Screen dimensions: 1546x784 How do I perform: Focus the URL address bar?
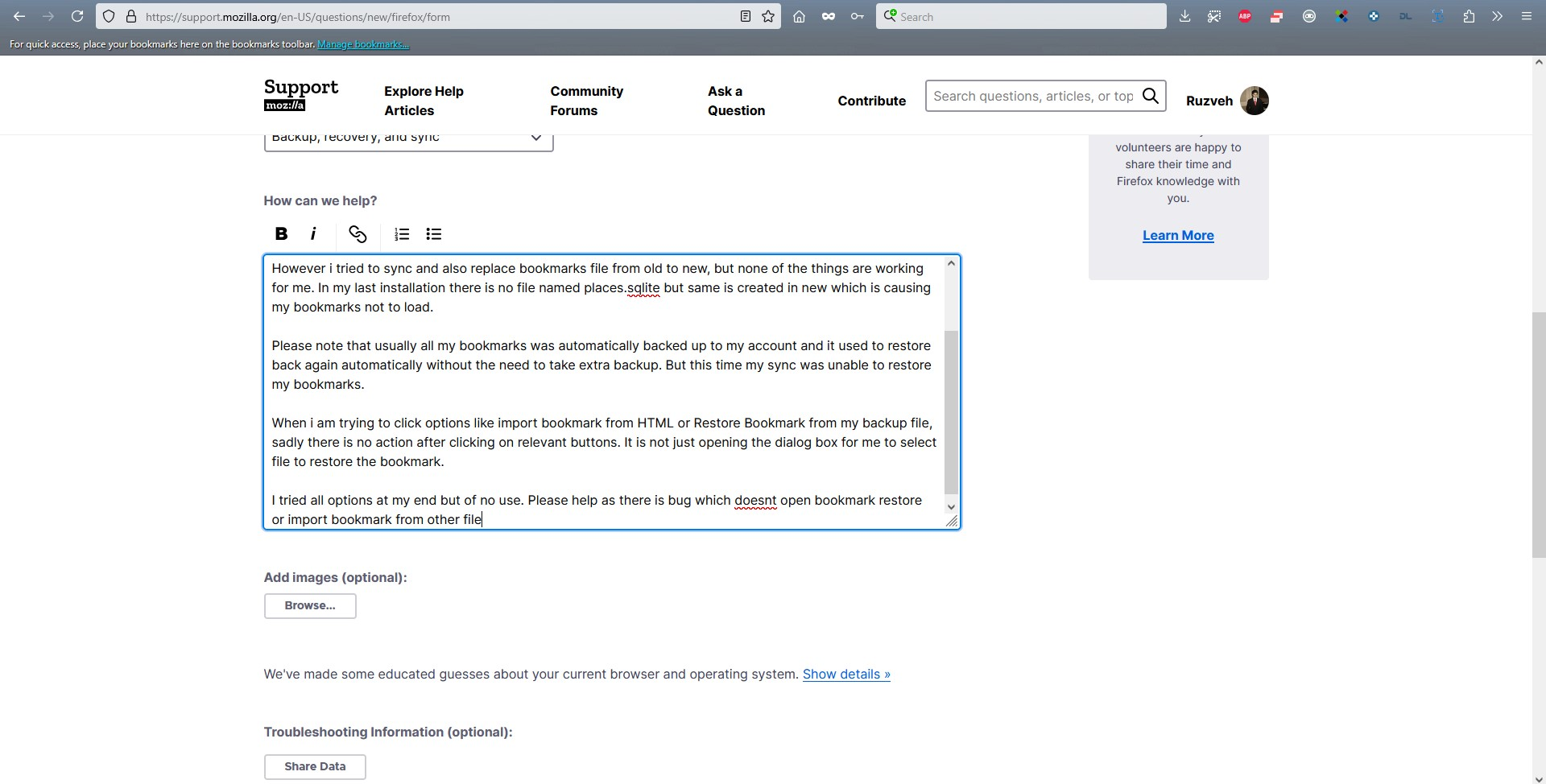coord(439,16)
